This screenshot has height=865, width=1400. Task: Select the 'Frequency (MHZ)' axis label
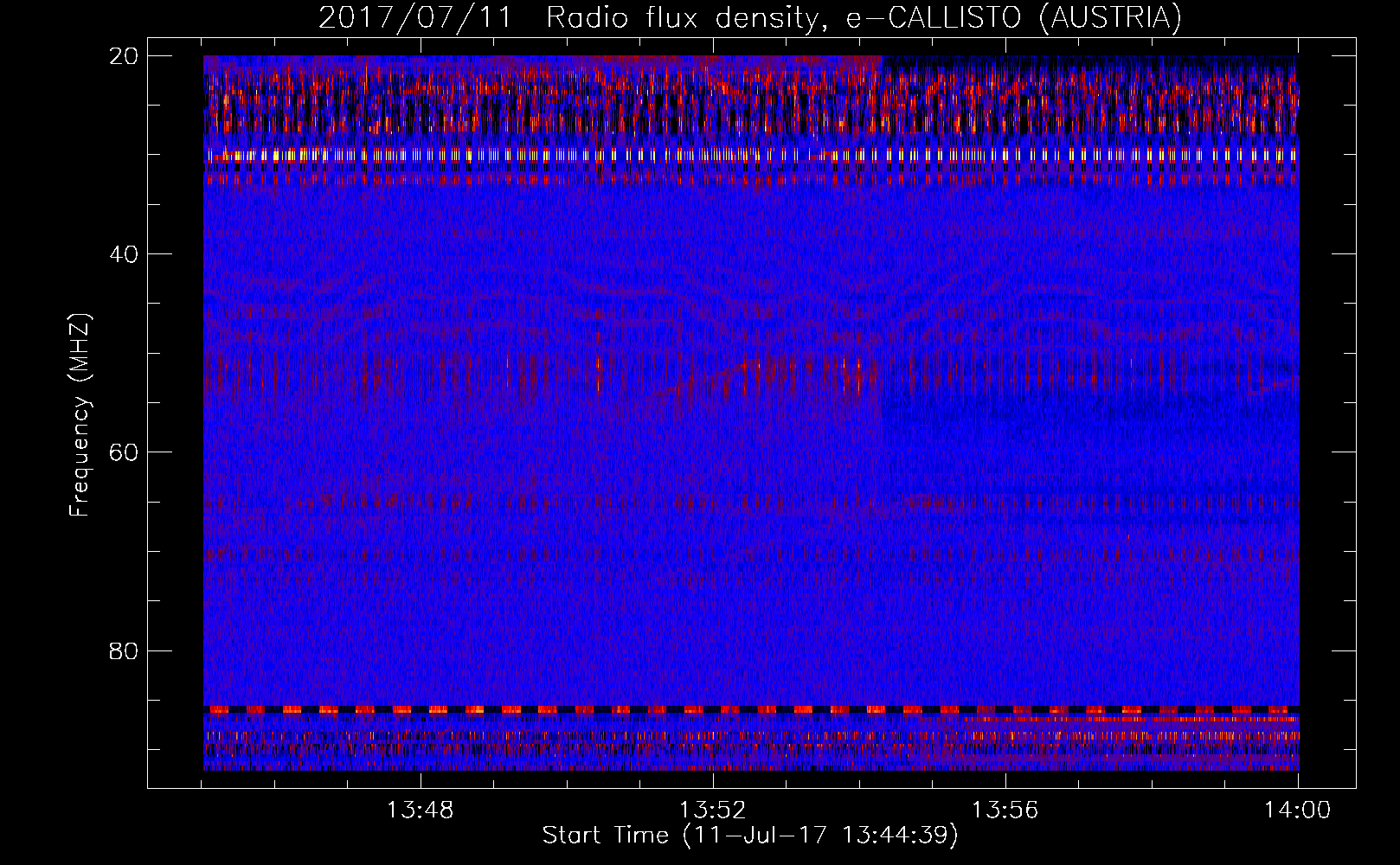pyautogui.click(x=80, y=415)
